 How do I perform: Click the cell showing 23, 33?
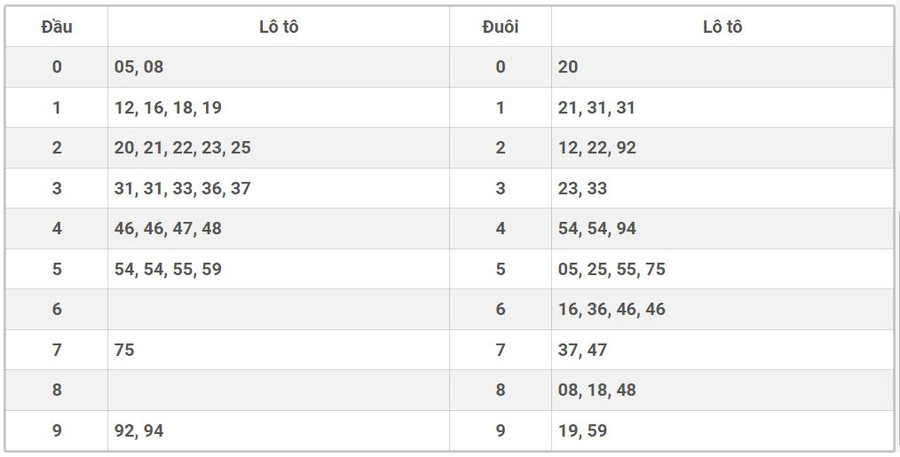click(x=582, y=188)
